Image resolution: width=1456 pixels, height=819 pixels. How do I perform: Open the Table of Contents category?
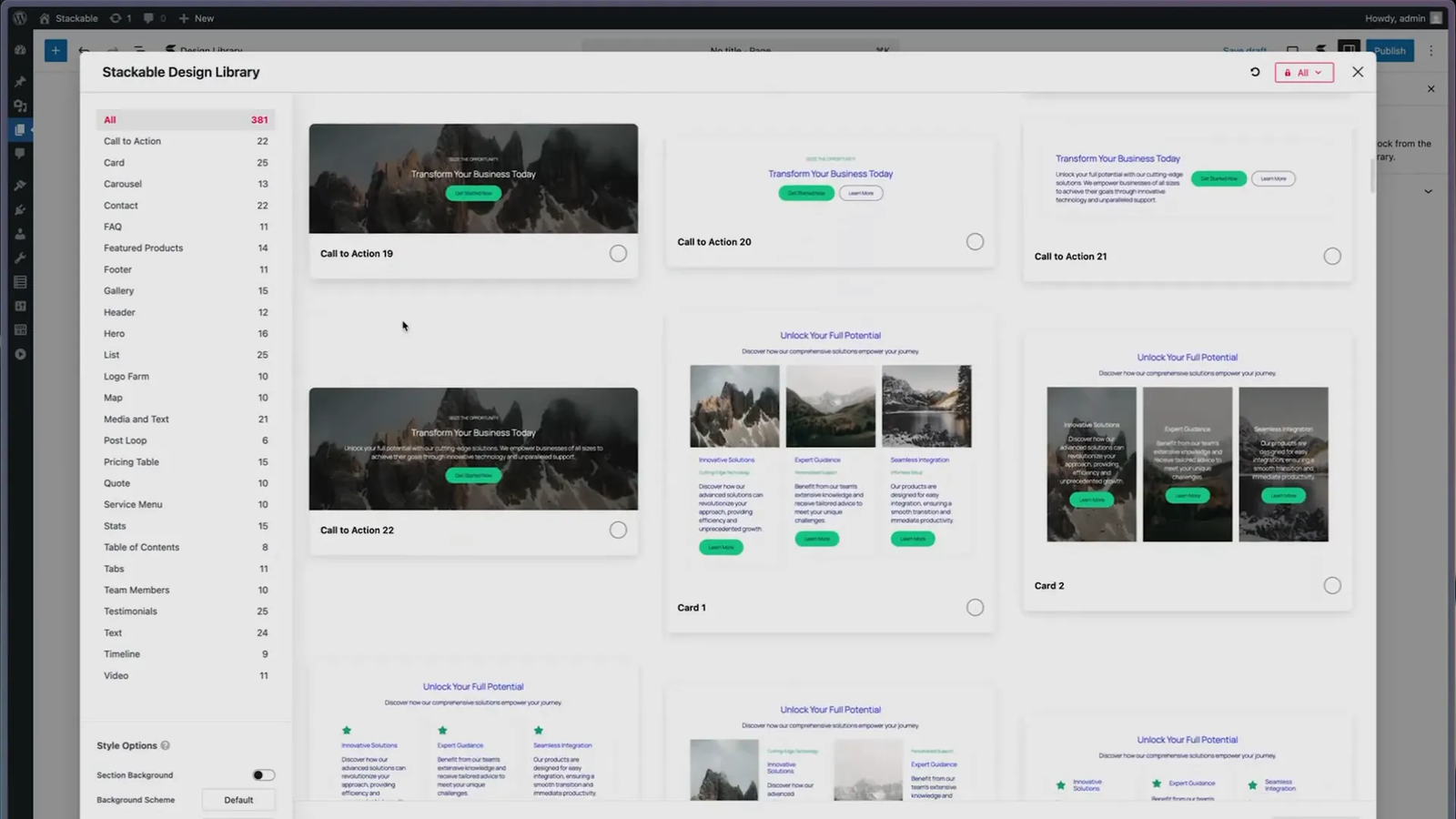186,547
